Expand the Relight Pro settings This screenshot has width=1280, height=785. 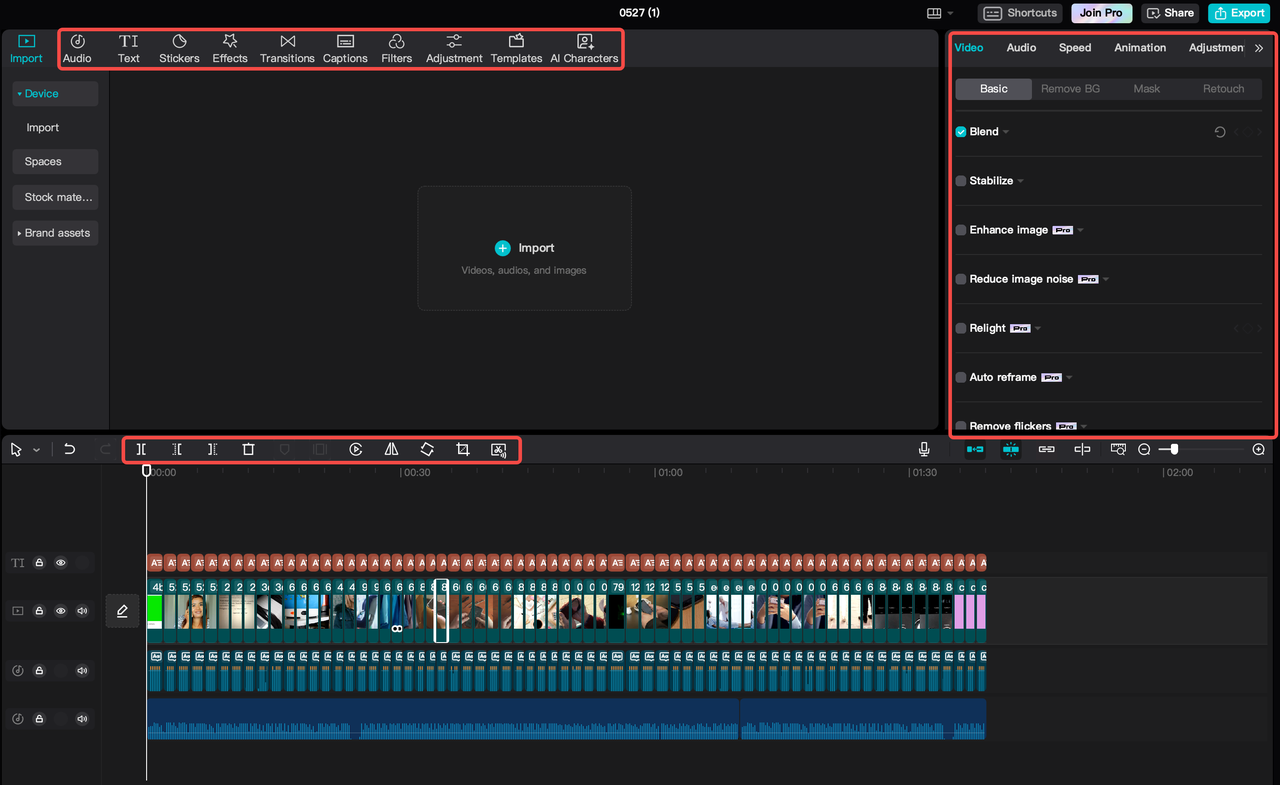[1036, 328]
